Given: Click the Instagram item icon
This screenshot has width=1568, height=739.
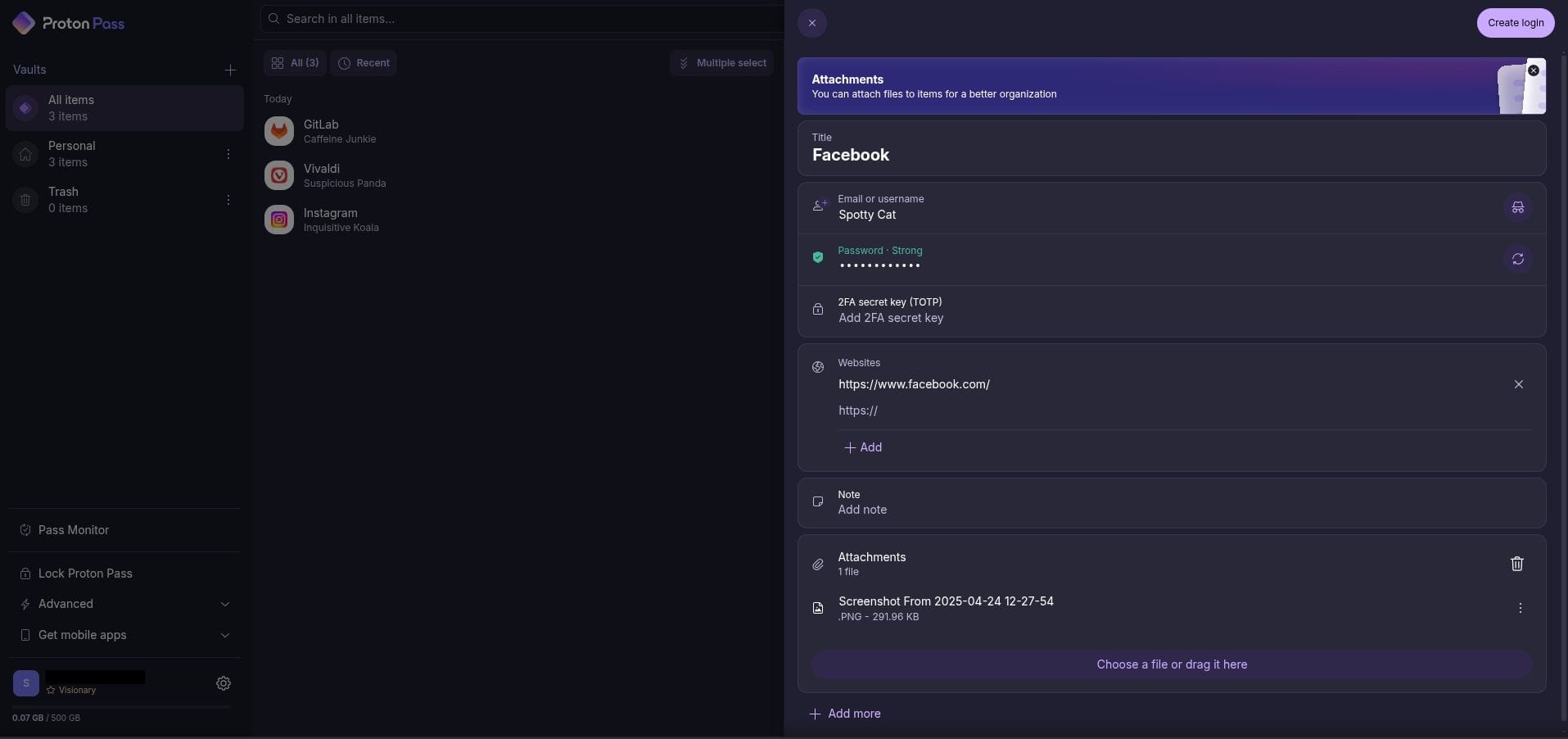Looking at the screenshot, I should tap(279, 220).
